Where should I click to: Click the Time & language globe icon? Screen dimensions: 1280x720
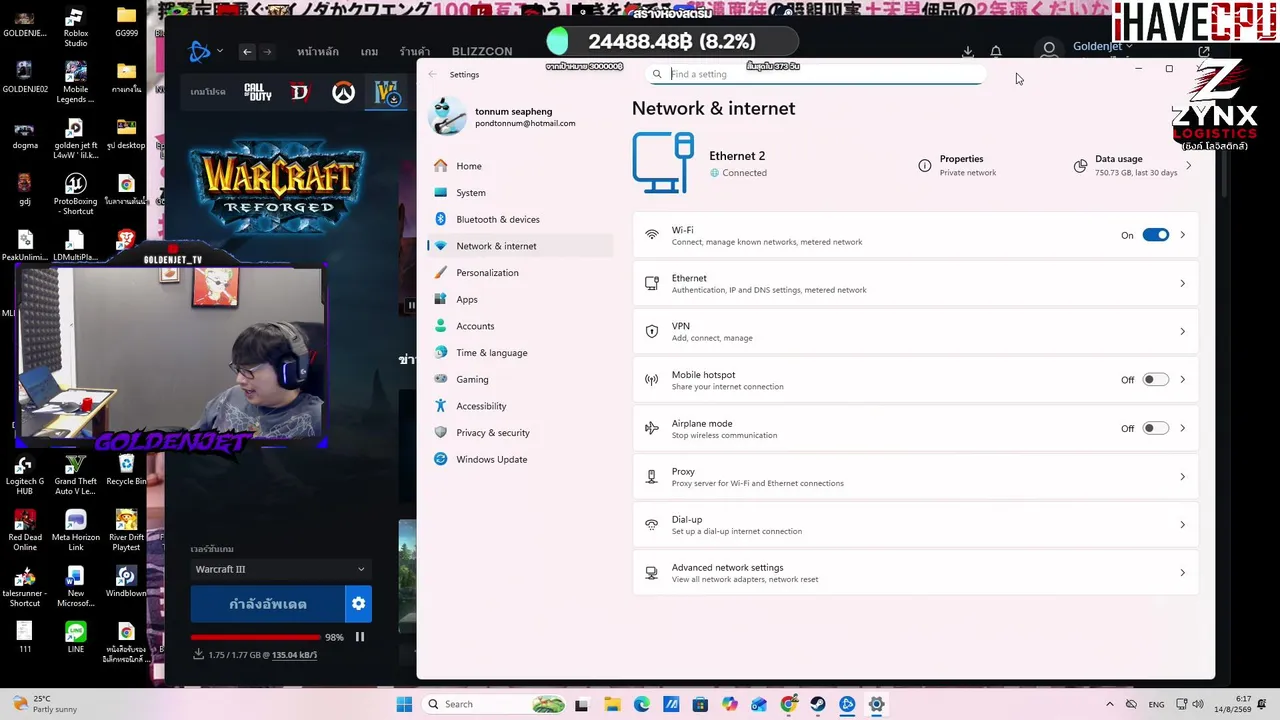(x=441, y=353)
